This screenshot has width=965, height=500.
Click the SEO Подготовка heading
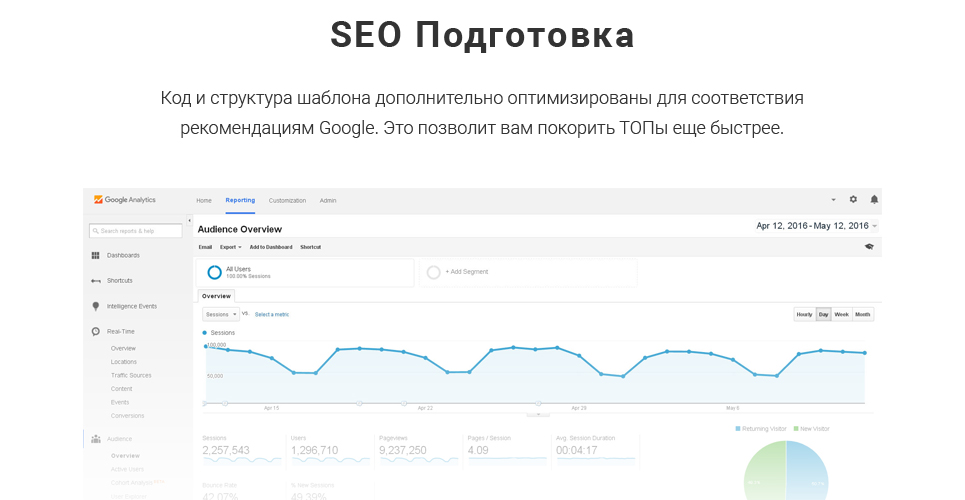pos(482,34)
